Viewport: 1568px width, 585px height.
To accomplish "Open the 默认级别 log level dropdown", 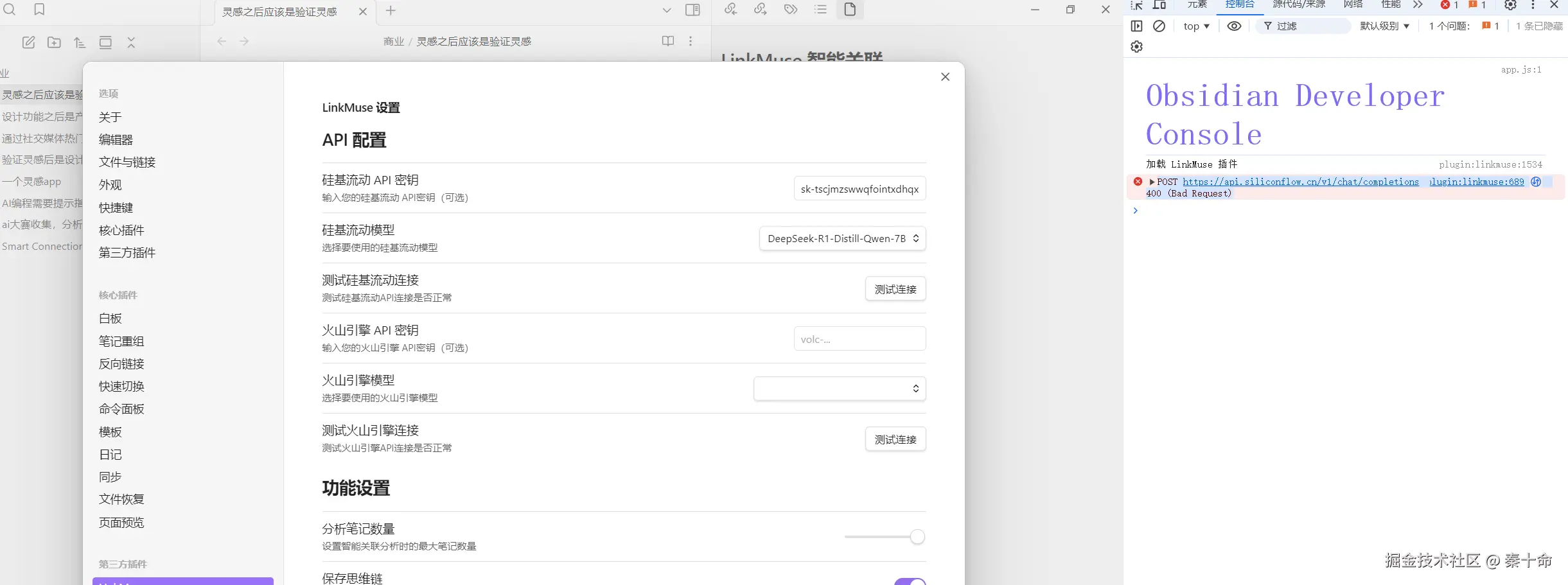I will (x=1384, y=26).
